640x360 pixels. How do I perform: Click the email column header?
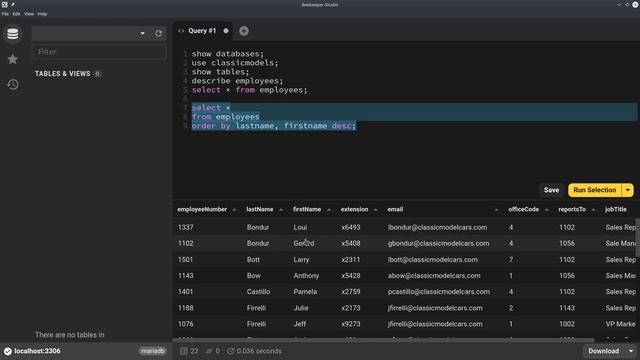395,209
